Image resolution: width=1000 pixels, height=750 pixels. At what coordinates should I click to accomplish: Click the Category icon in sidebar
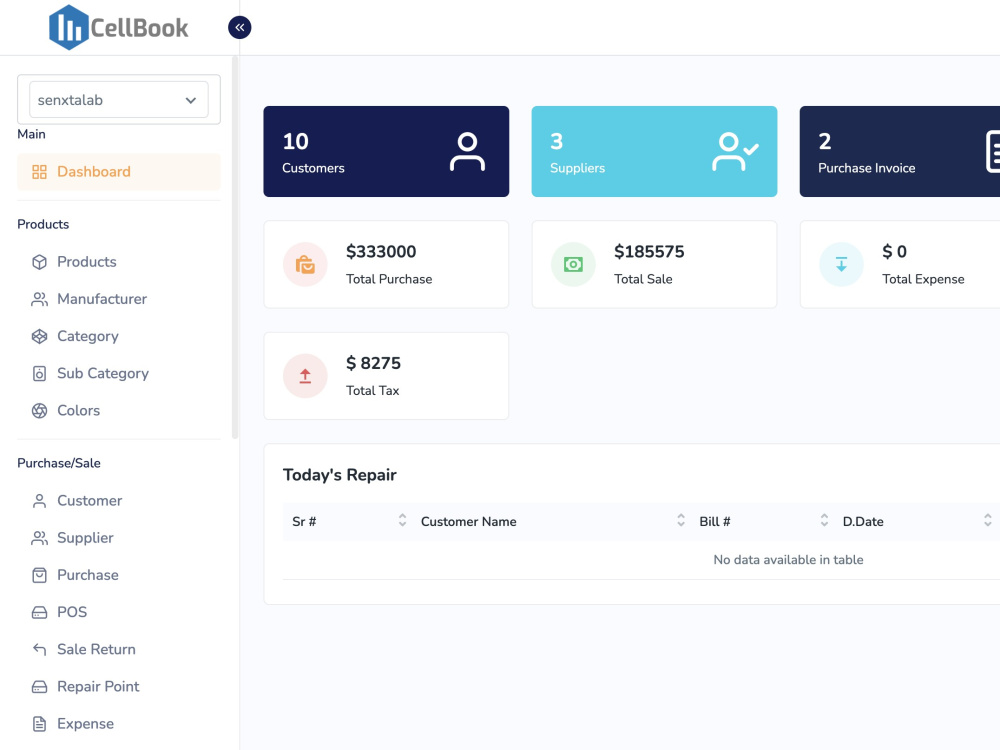[40, 336]
